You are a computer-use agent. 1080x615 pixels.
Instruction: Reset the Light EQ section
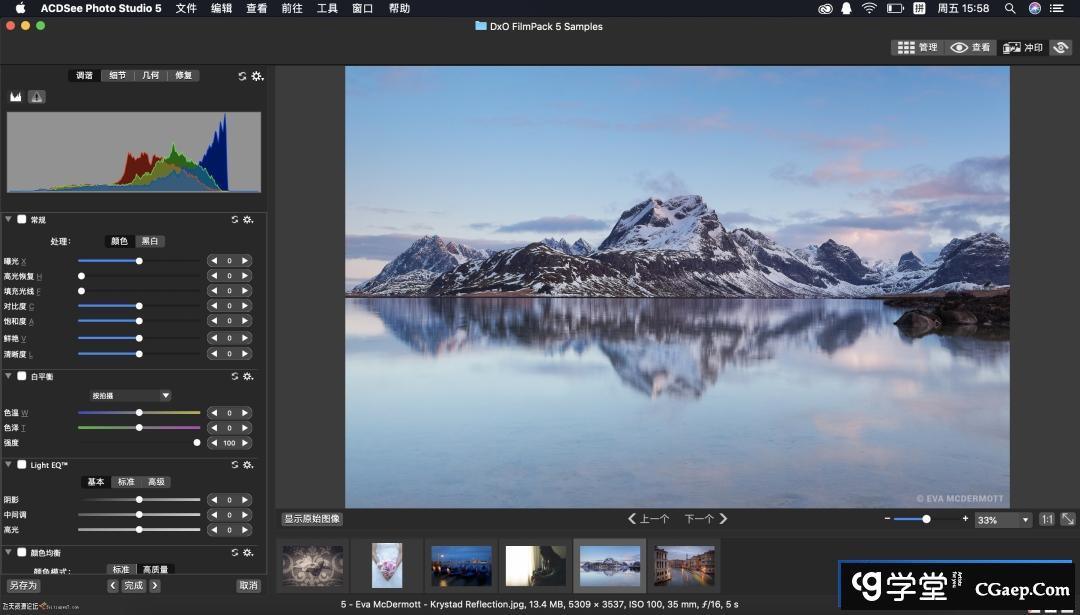(235, 465)
